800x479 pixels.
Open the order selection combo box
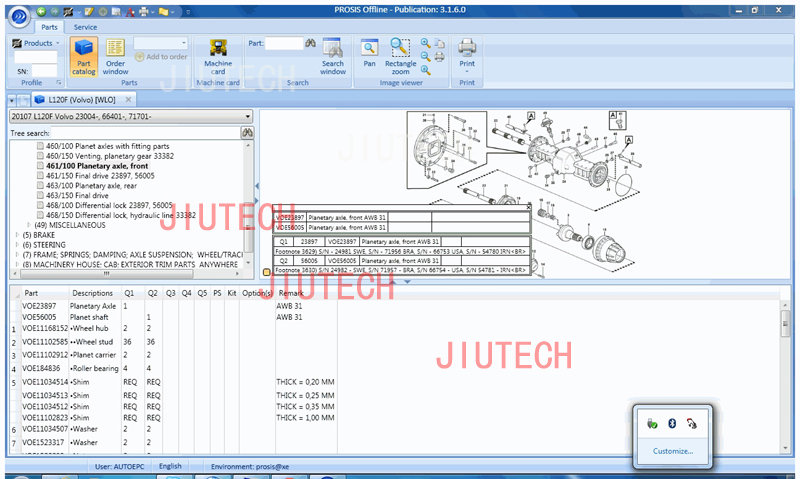[x=161, y=43]
